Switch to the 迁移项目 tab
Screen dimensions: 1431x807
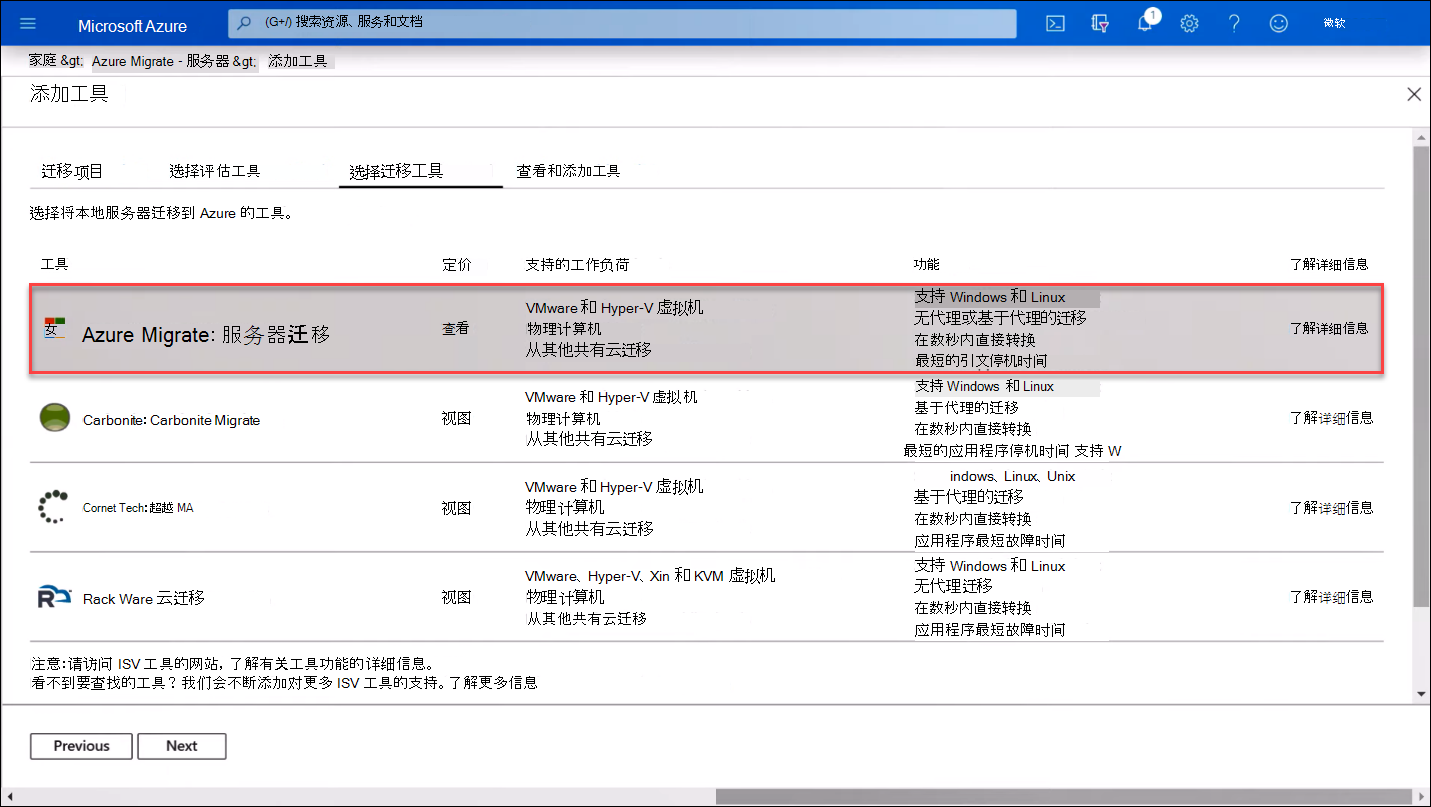[x=72, y=171]
